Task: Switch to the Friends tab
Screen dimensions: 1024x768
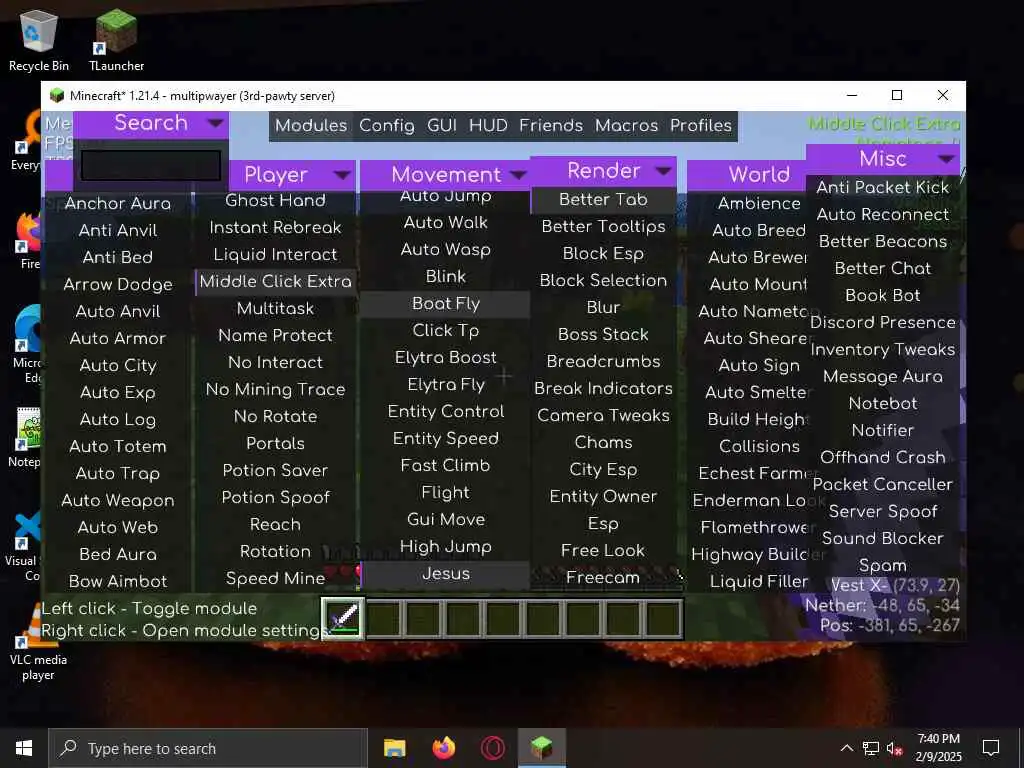Action: [x=551, y=125]
